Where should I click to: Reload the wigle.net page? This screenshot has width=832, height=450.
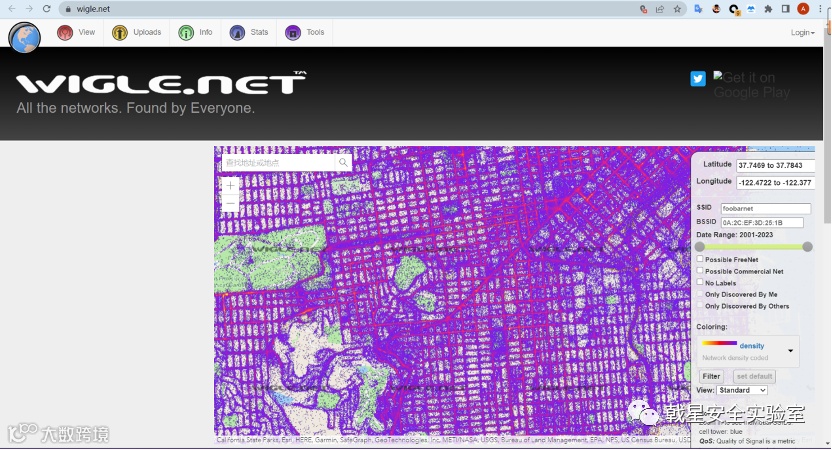click(x=47, y=9)
